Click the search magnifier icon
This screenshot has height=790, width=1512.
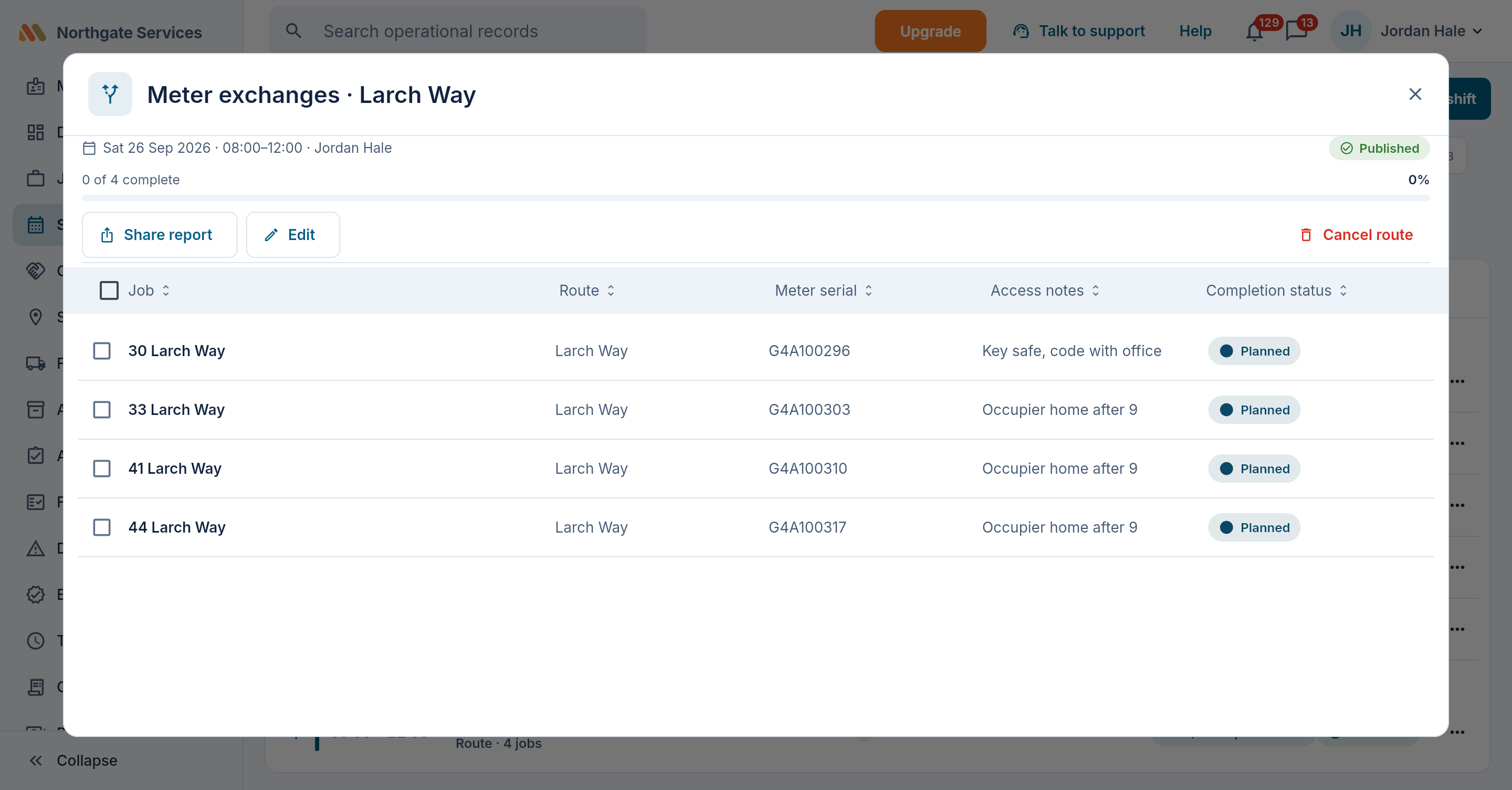click(x=293, y=31)
